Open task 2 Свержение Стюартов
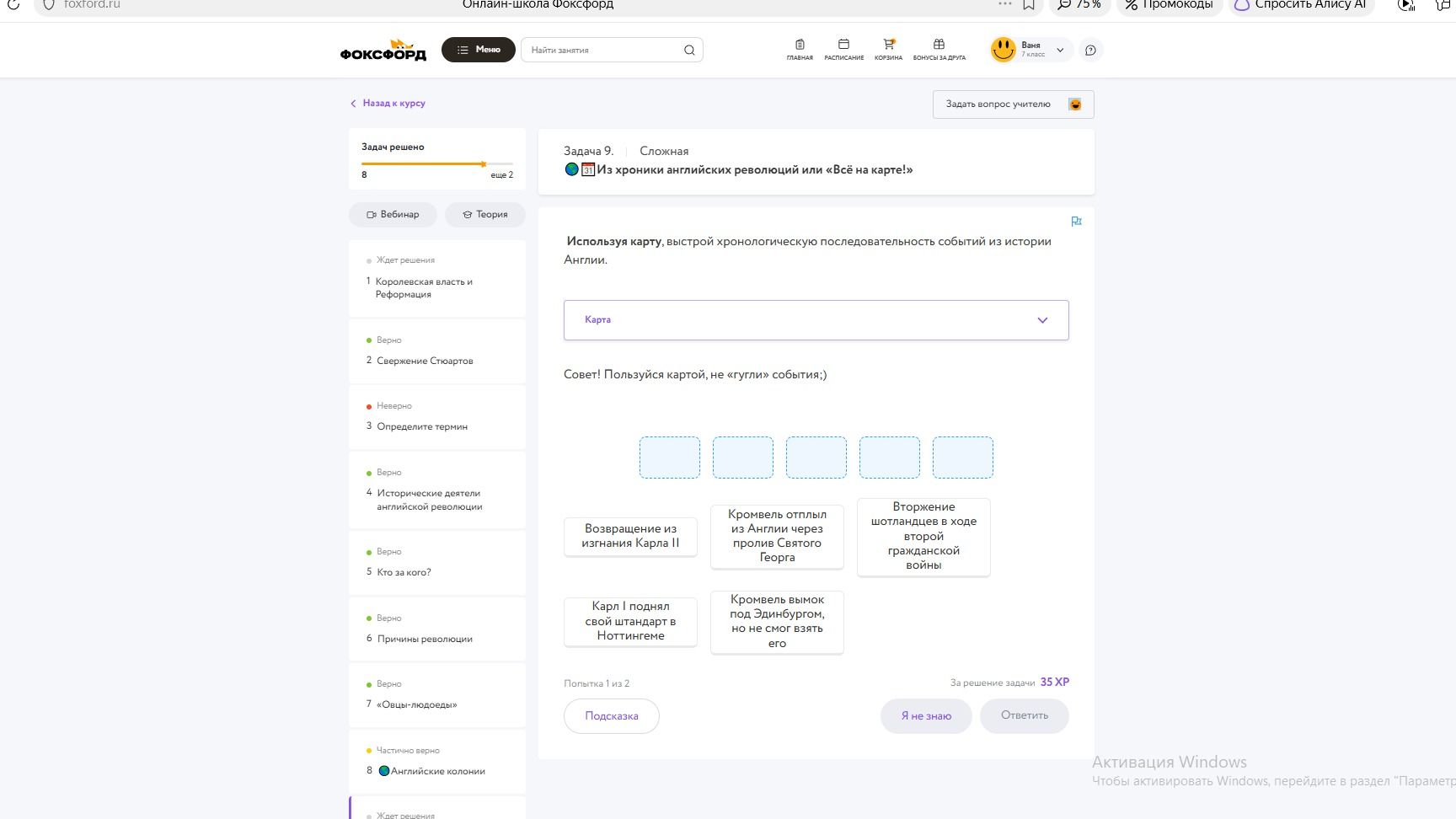Image resolution: width=1456 pixels, height=819 pixels. (x=436, y=351)
